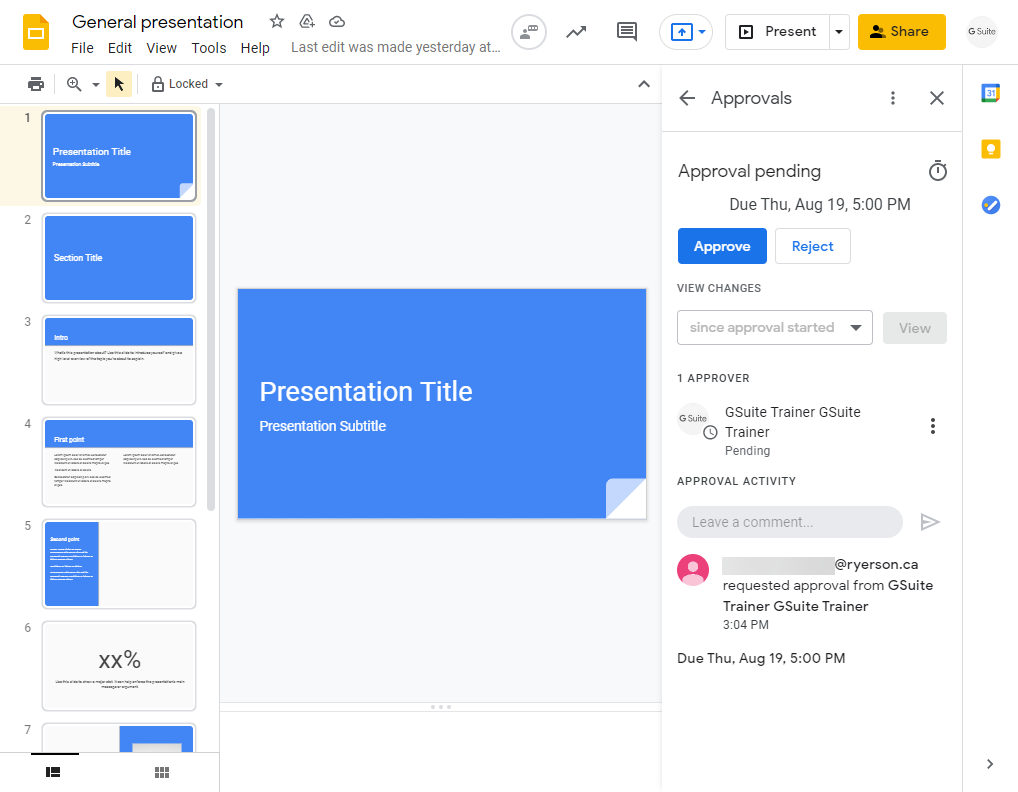This screenshot has width=1018, height=792.
Task: Switch to grid view of slides
Action: coord(162,772)
